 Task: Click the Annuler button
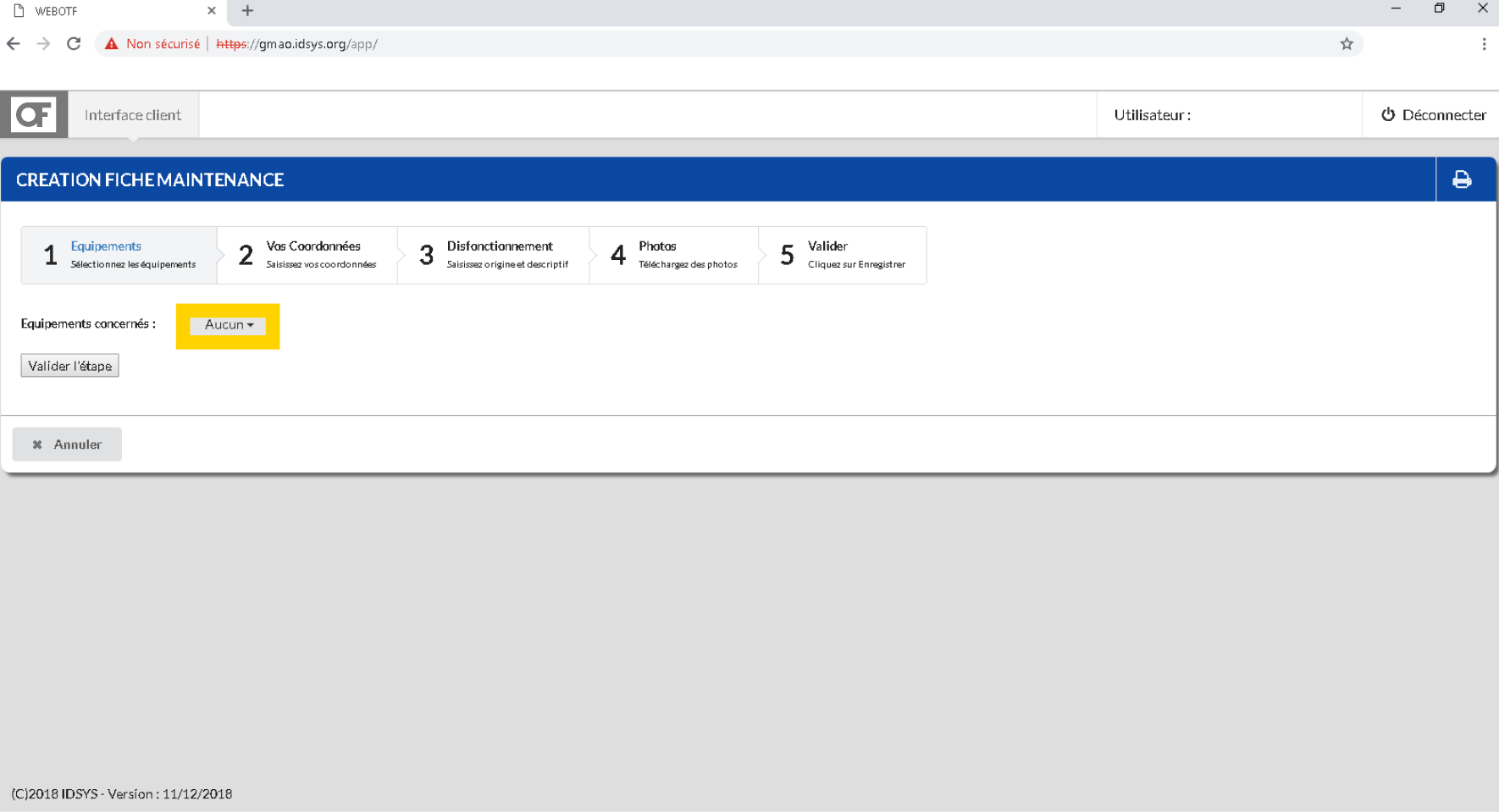(x=67, y=445)
